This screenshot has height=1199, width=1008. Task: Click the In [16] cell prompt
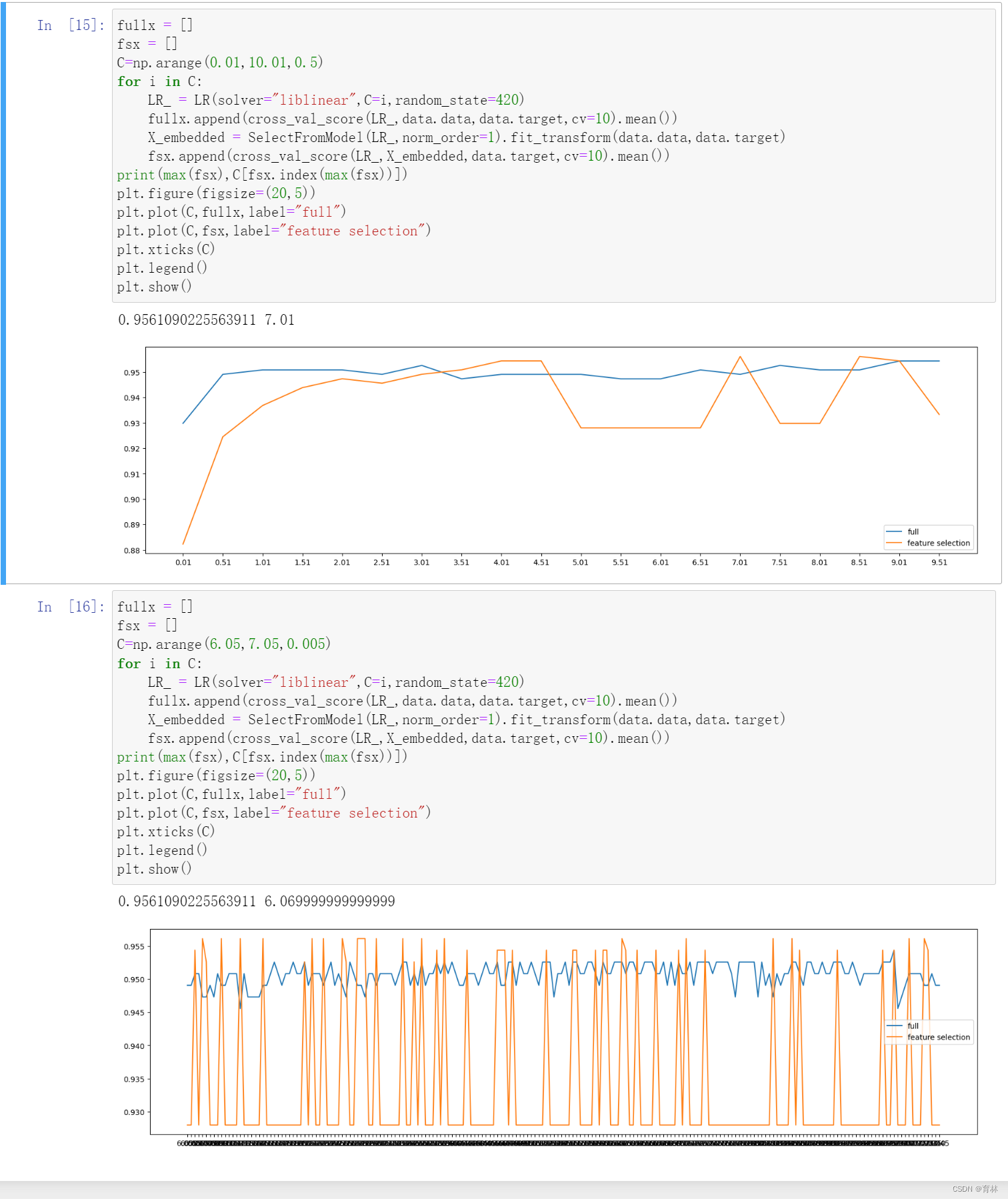pos(71,607)
